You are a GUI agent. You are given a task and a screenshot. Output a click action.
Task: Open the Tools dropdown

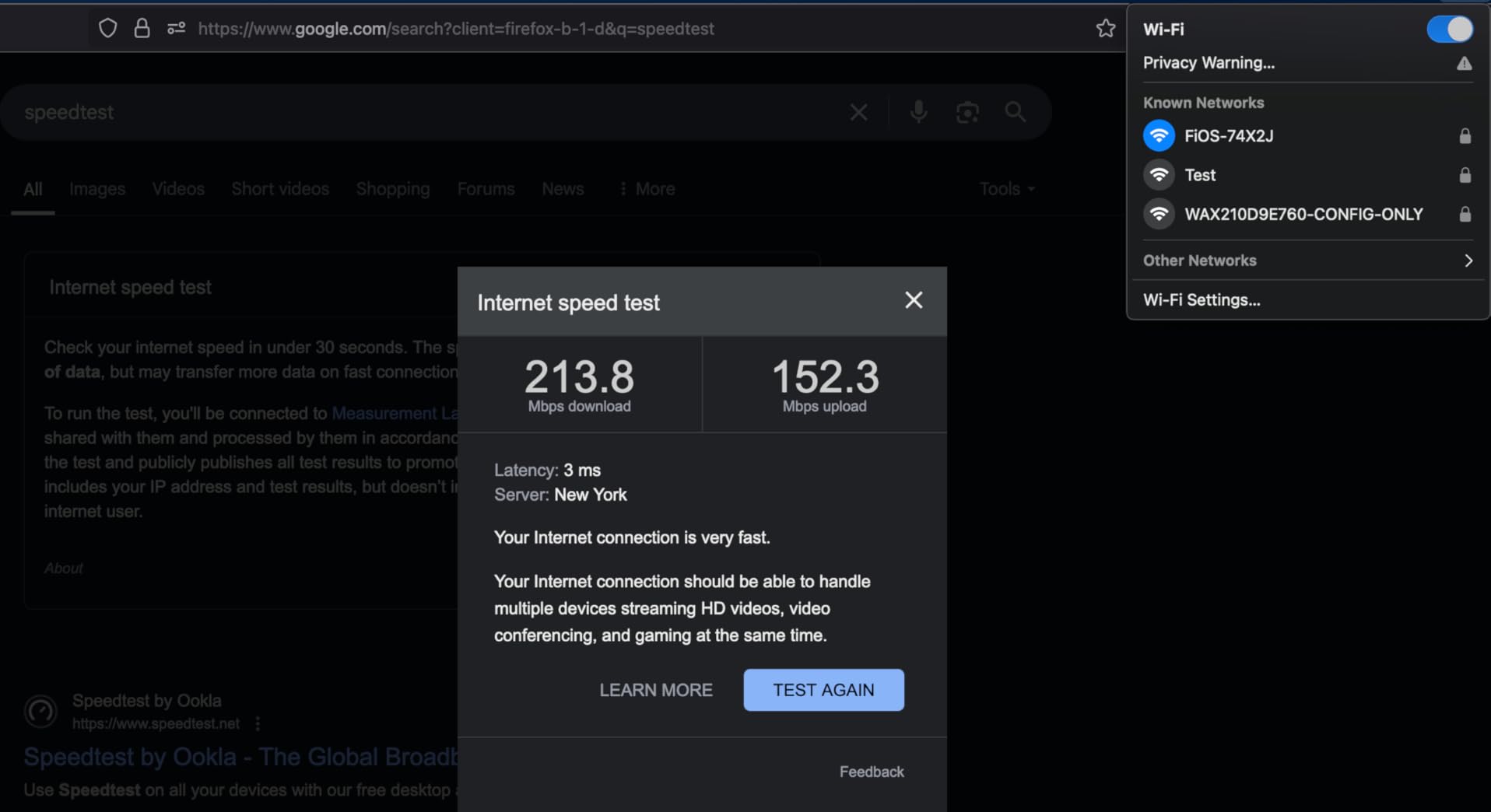(x=1006, y=189)
